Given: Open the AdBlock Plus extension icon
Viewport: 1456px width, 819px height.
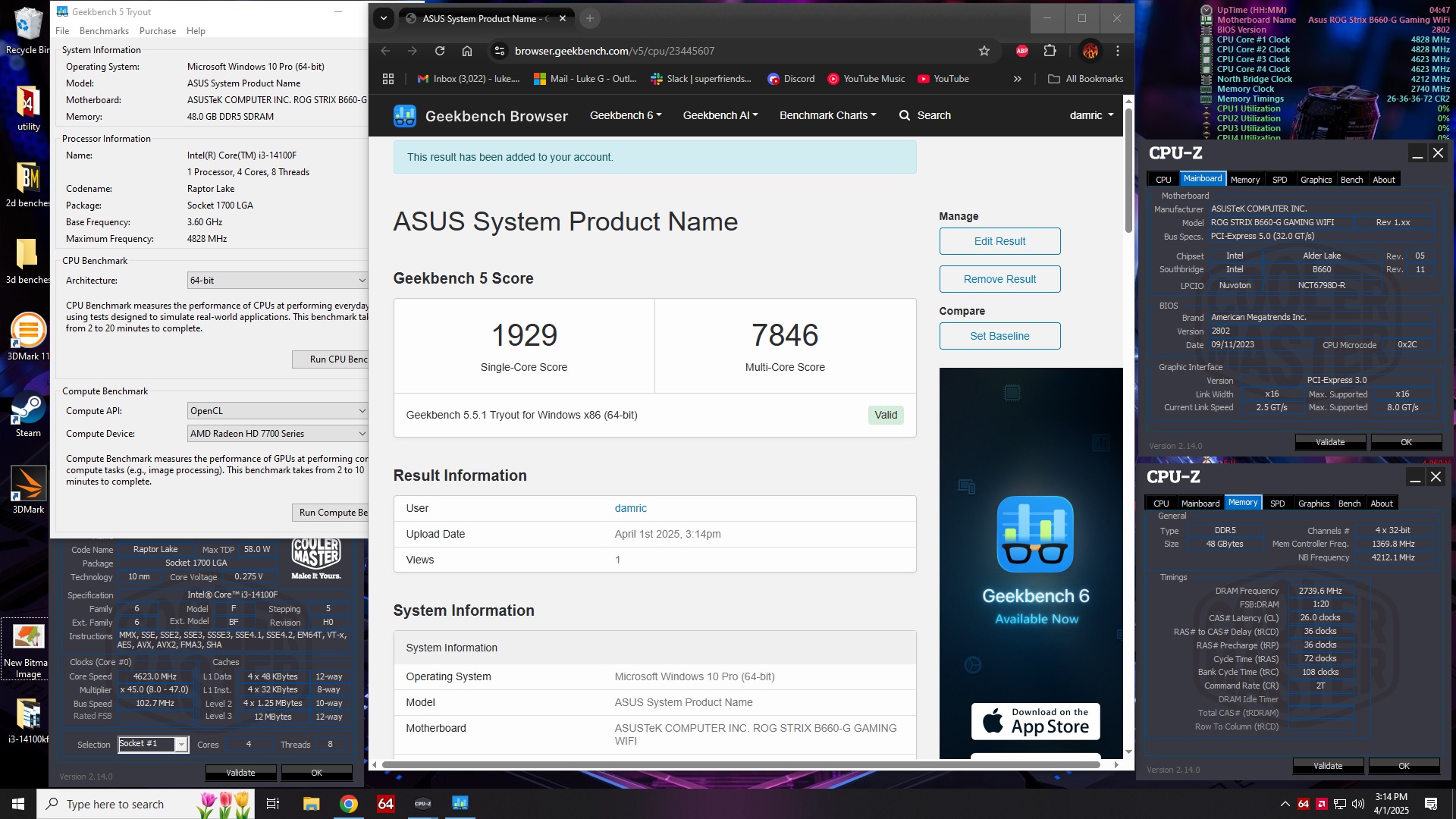Looking at the screenshot, I should pos(1022,51).
